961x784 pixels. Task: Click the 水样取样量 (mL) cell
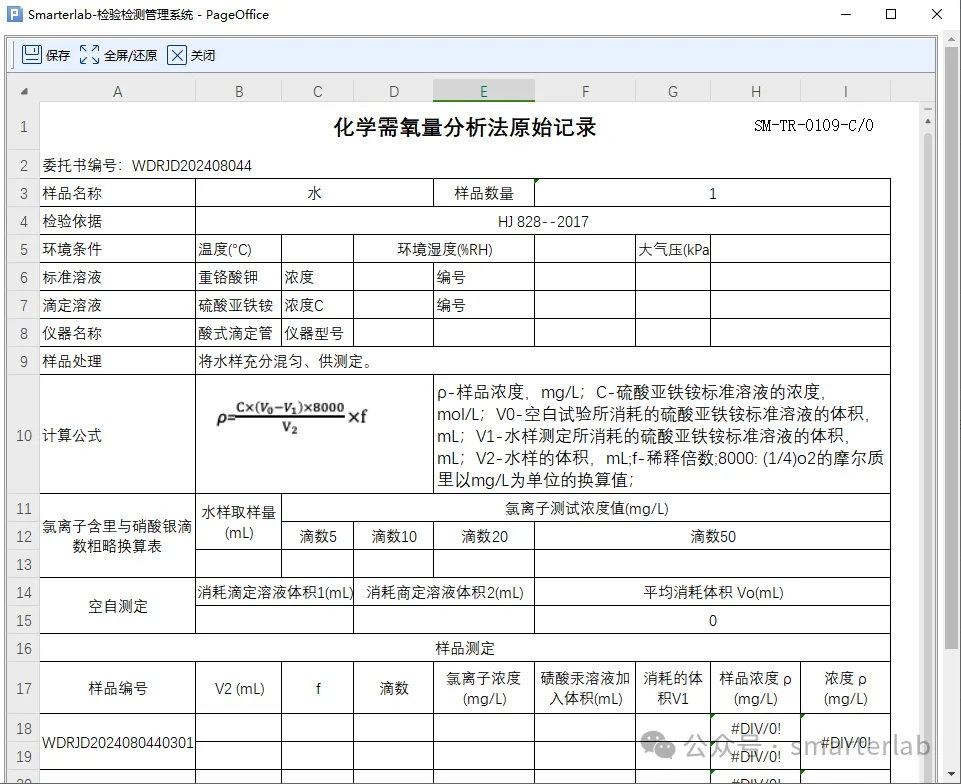[x=238, y=522]
